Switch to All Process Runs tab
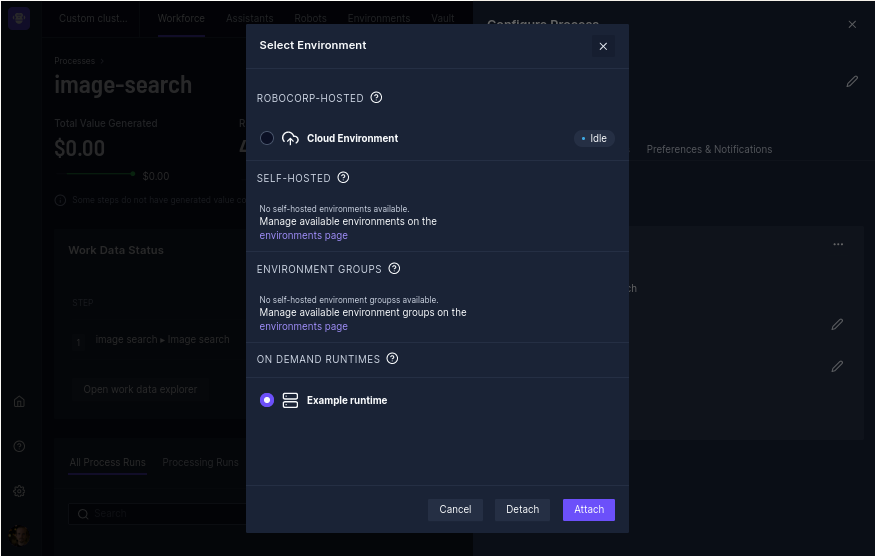Viewport: 875px width, 556px height. [107, 462]
